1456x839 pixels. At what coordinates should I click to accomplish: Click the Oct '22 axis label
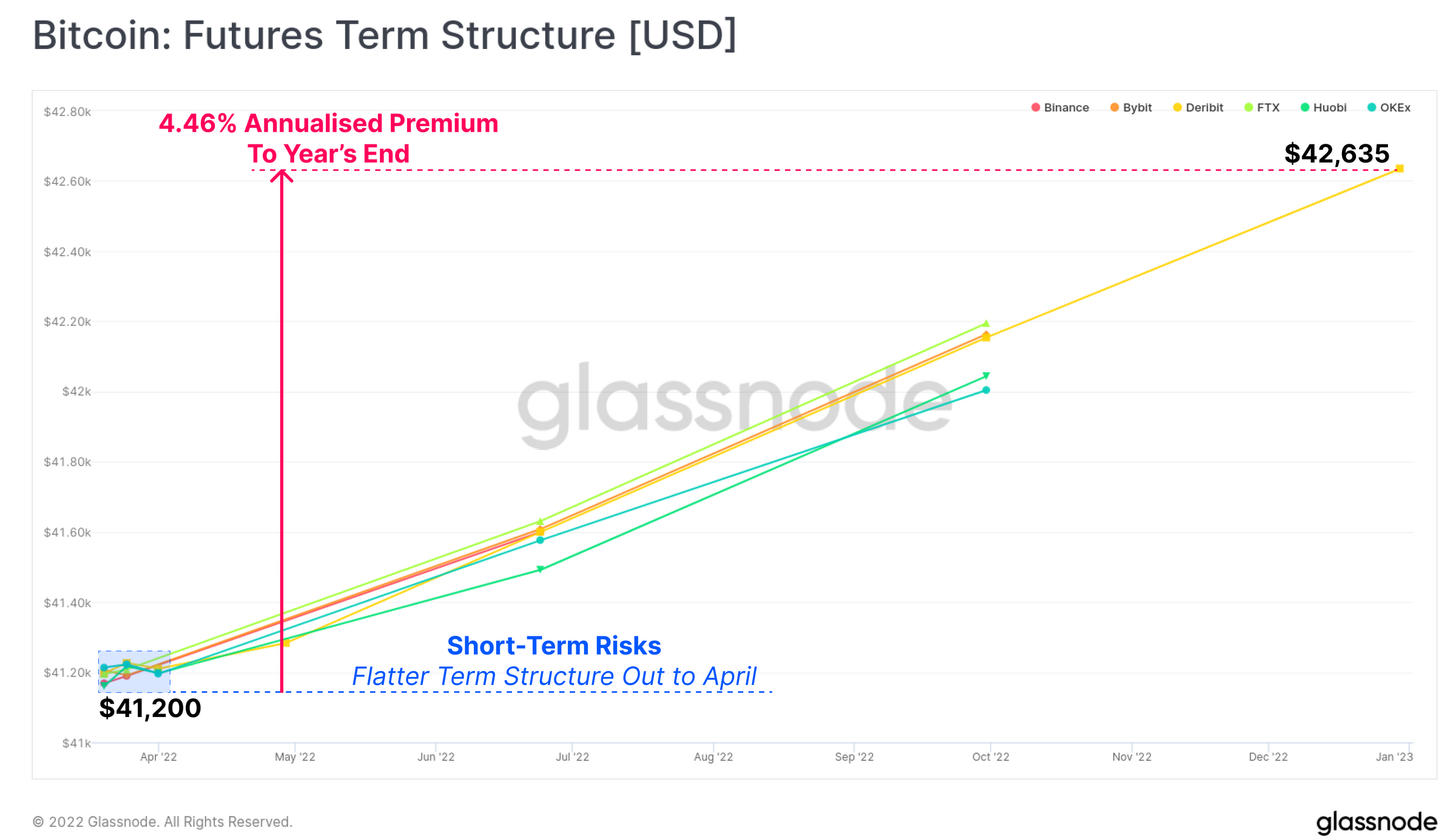click(x=991, y=756)
